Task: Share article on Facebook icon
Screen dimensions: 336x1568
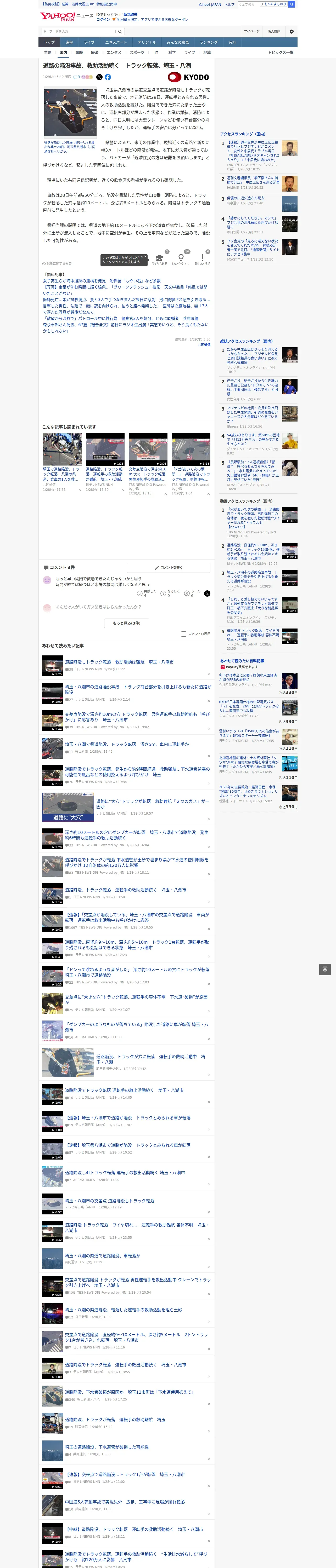Action: (x=108, y=77)
